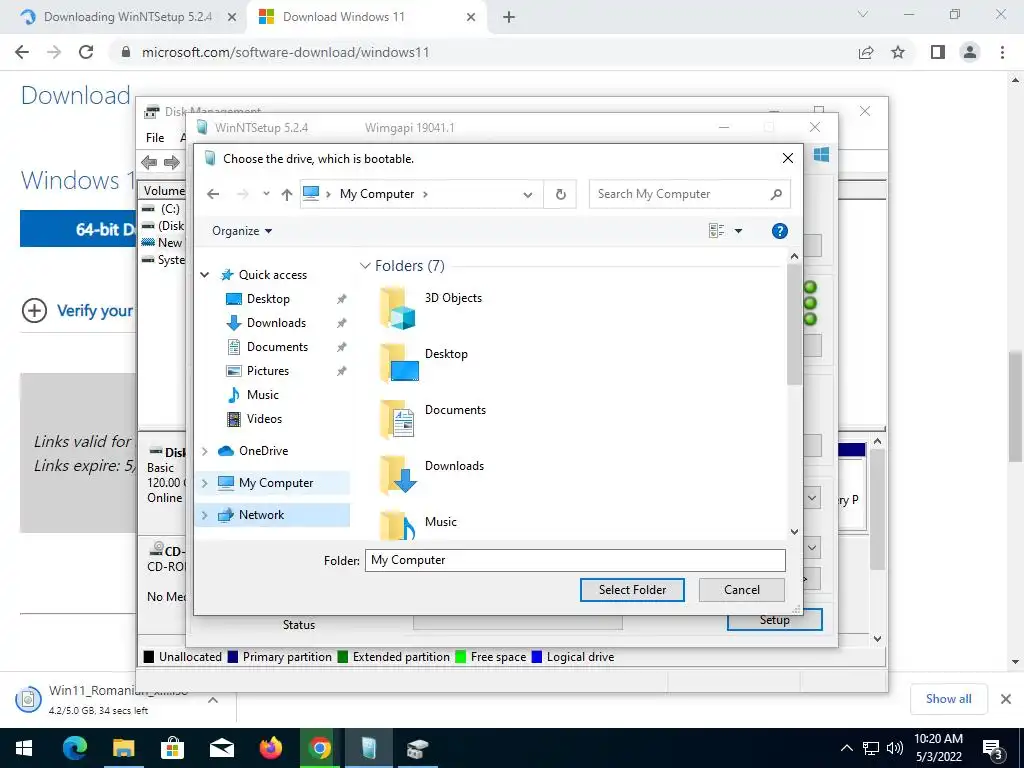Click the Windows logo icon in WinNTSetup
Viewport: 1024px width, 768px height.
tap(822, 155)
